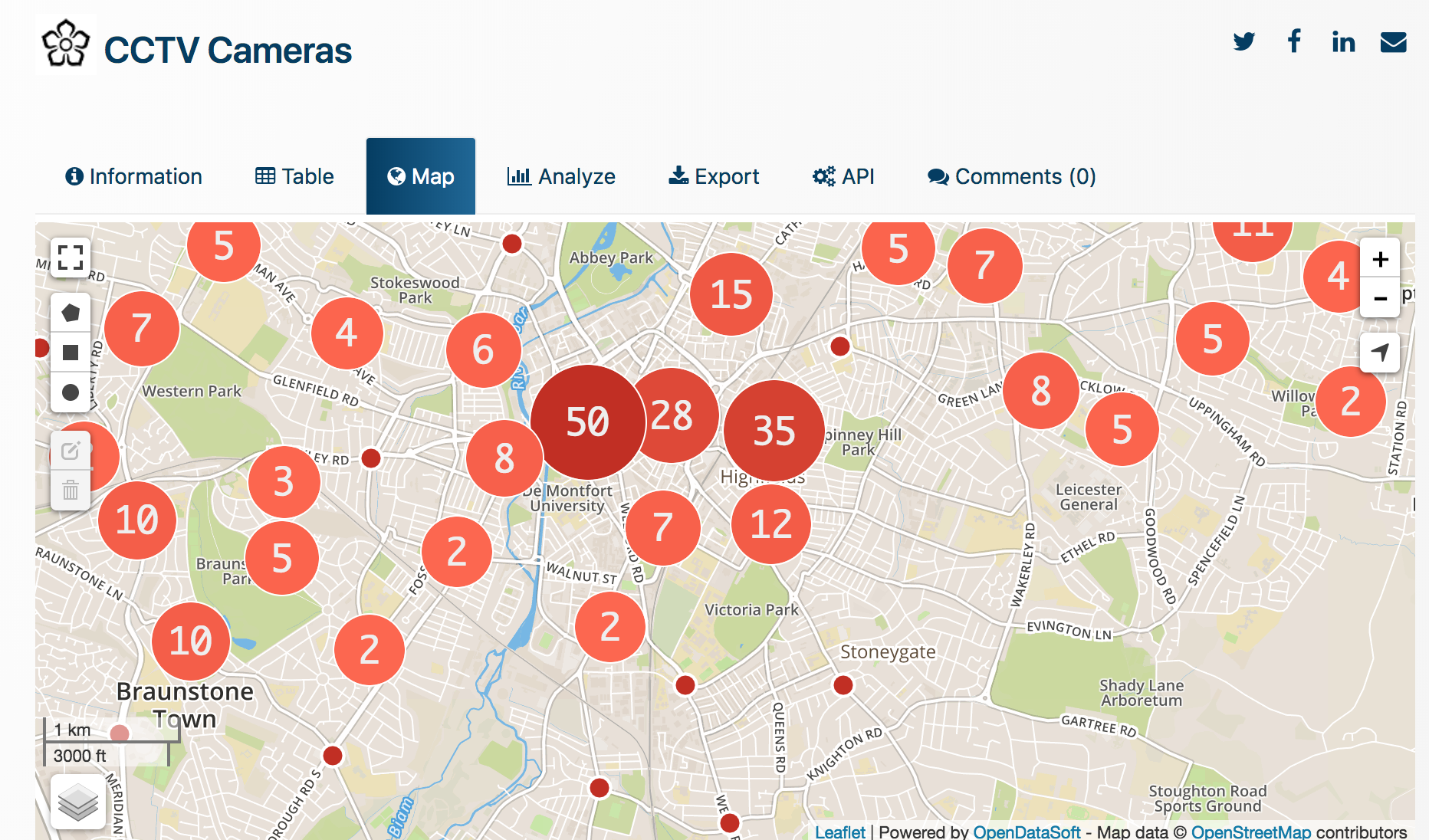
Task: Expand the 5 cluster on Braunstone Park
Action: [282, 558]
